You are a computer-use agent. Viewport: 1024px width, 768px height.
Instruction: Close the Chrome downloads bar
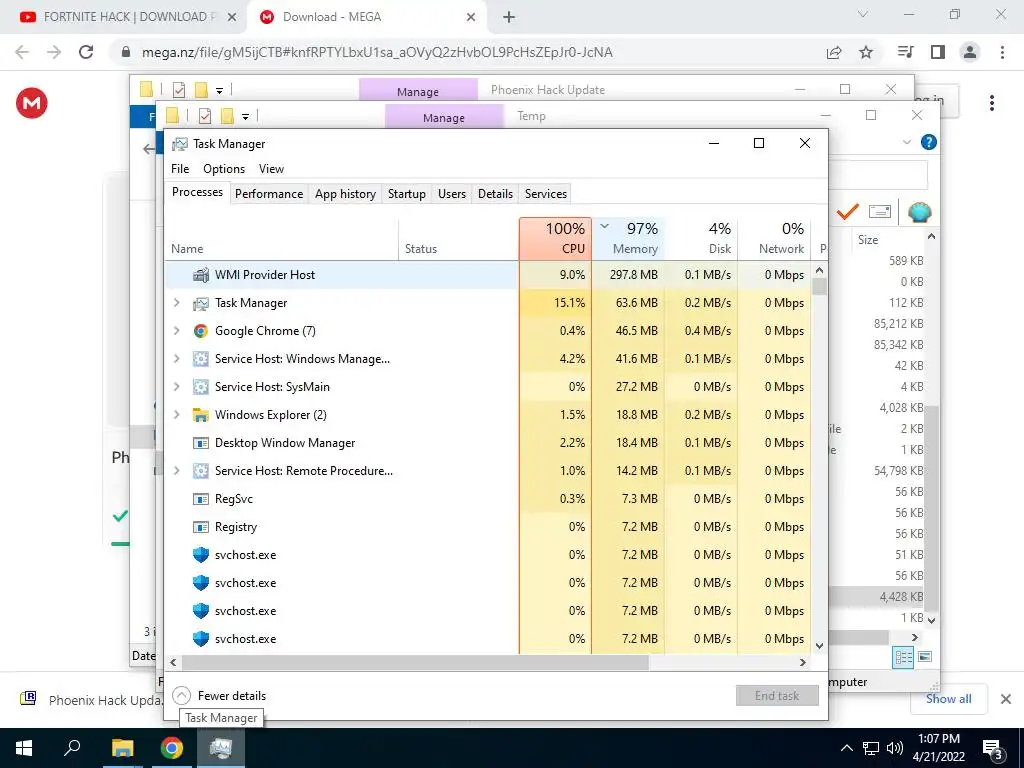(x=1006, y=699)
